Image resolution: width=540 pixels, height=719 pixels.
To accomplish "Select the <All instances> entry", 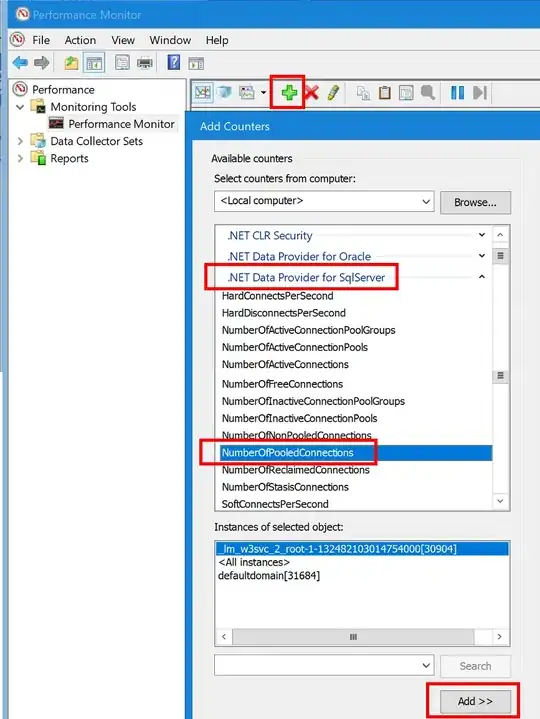I will click(254, 562).
